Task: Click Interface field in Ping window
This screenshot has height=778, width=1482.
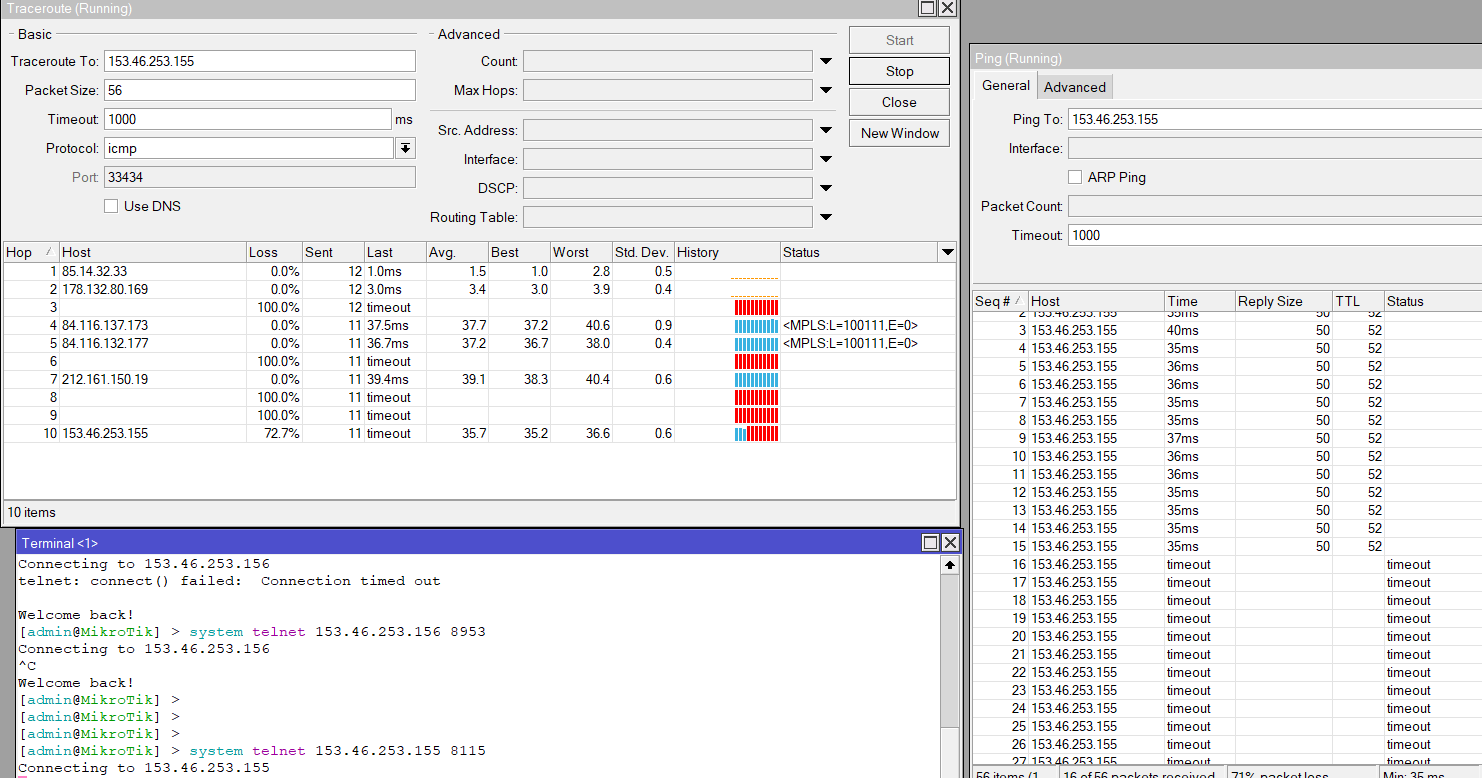Action: tap(1275, 148)
